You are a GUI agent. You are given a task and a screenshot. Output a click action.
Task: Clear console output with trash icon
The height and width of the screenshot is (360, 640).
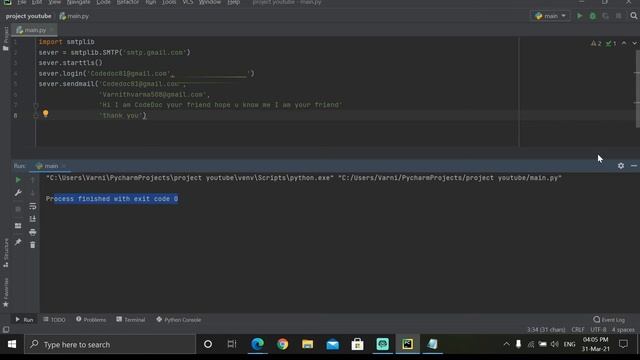click(x=33, y=245)
